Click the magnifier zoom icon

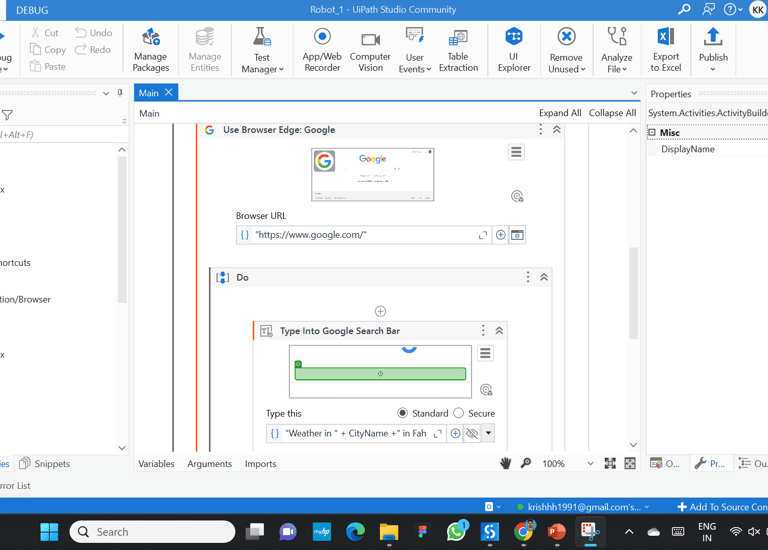coord(526,463)
